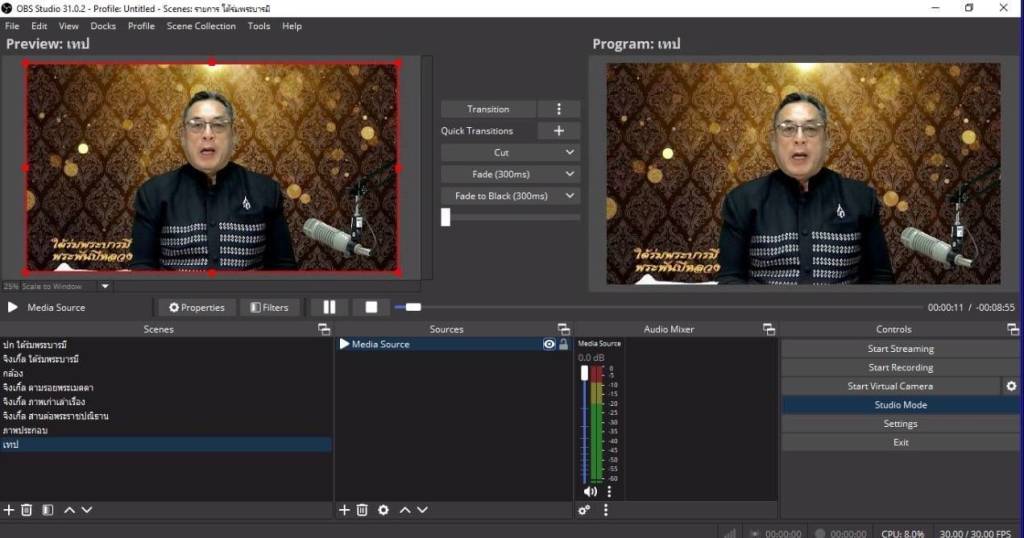This screenshot has width=1024, height=538.
Task: Pause the media source playback
Action: (329, 307)
